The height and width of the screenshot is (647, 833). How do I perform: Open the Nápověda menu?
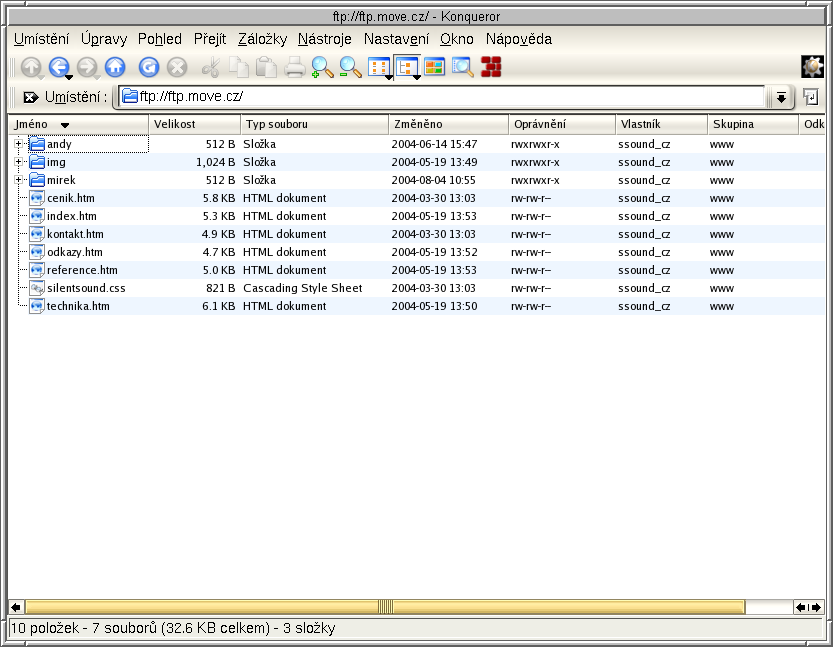point(519,39)
